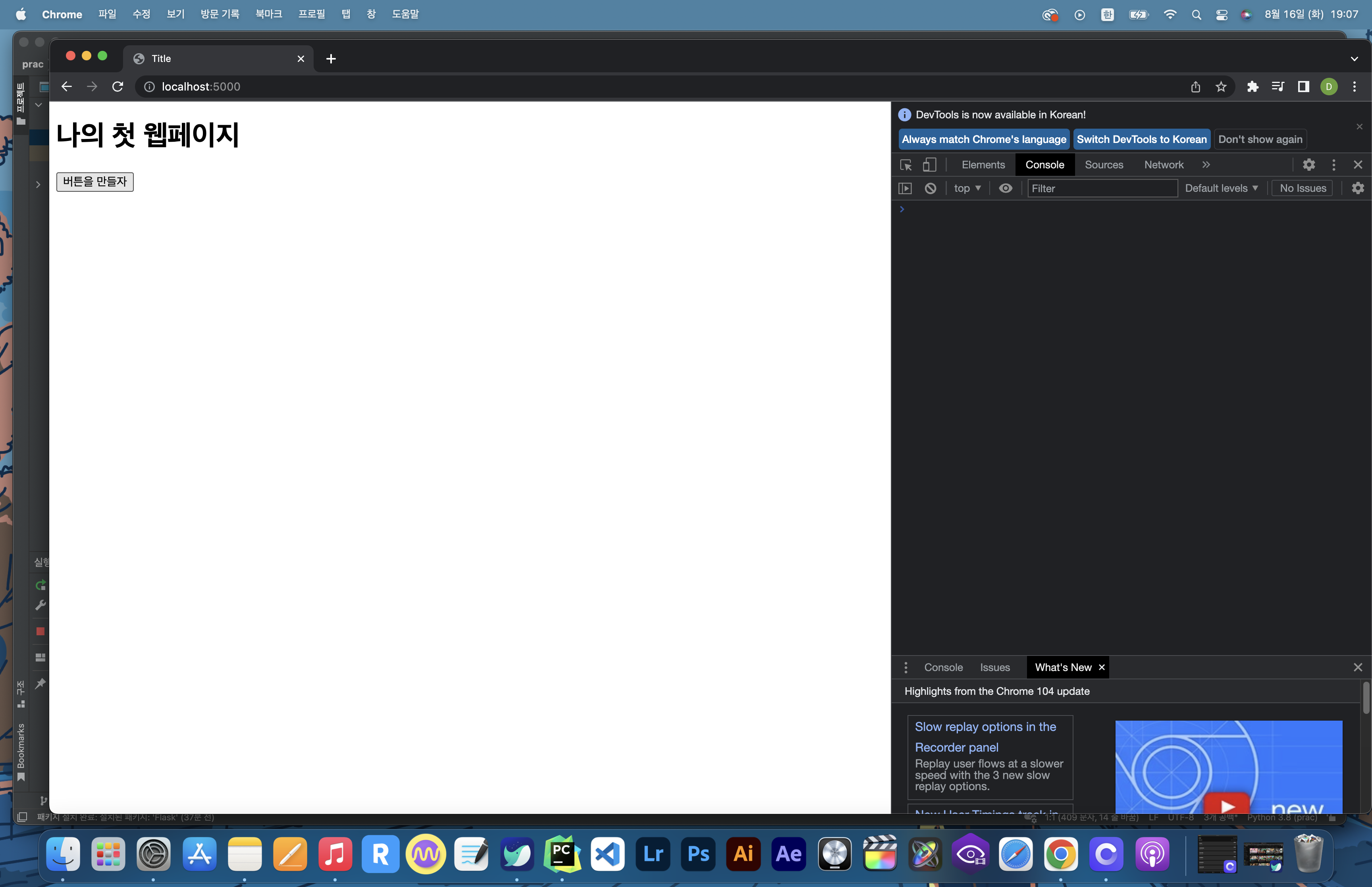The image size is (1372, 887).
Task: Open the 보기 menu in menu bar
Action: point(175,14)
